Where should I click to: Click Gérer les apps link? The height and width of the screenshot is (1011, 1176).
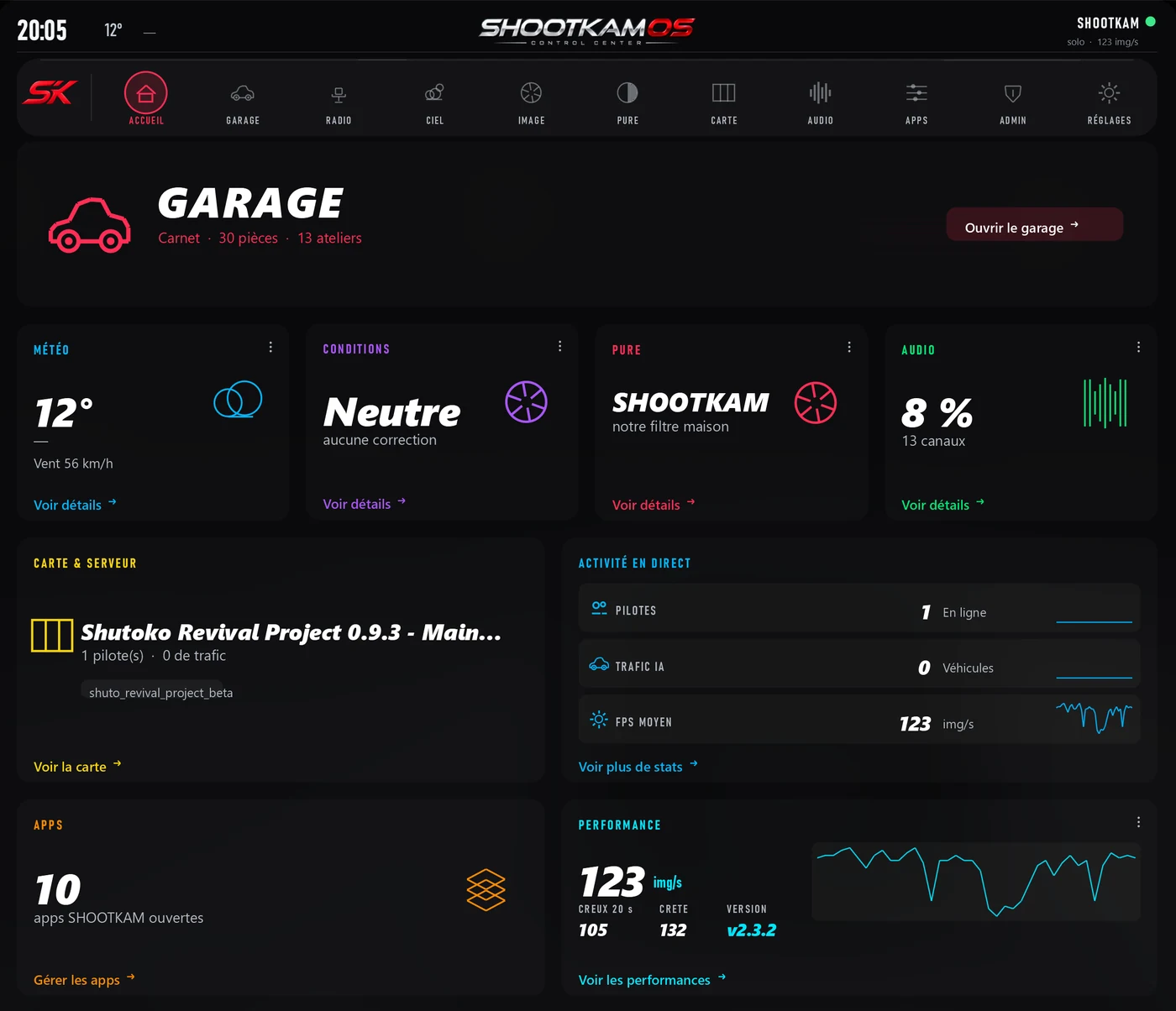tap(84, 980)
